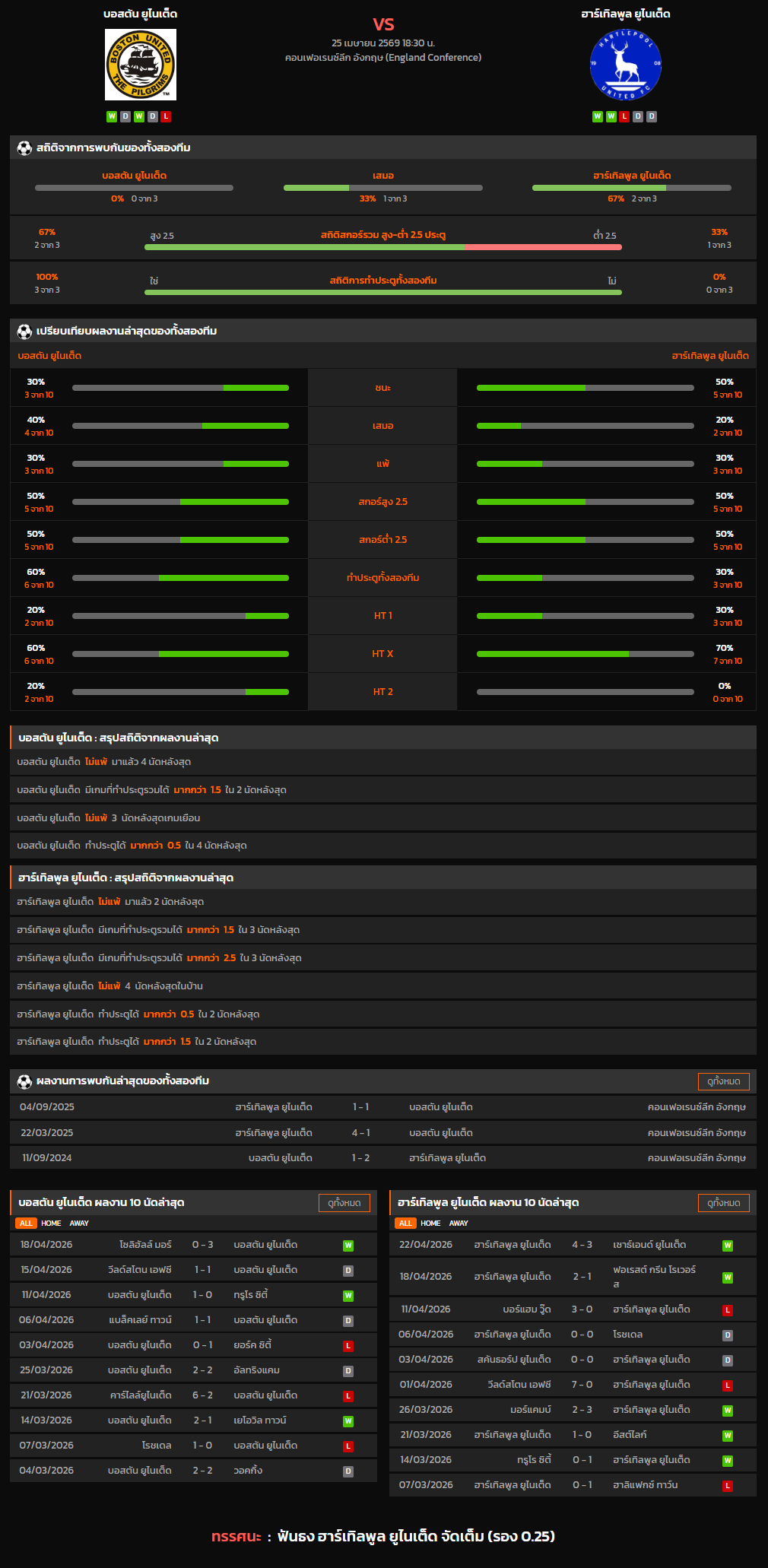Viewport: 768px width, 1568px height.
Task: Open 'ดูทั้งหมด' button for Boston United last 10
Action: point(344,1203)
